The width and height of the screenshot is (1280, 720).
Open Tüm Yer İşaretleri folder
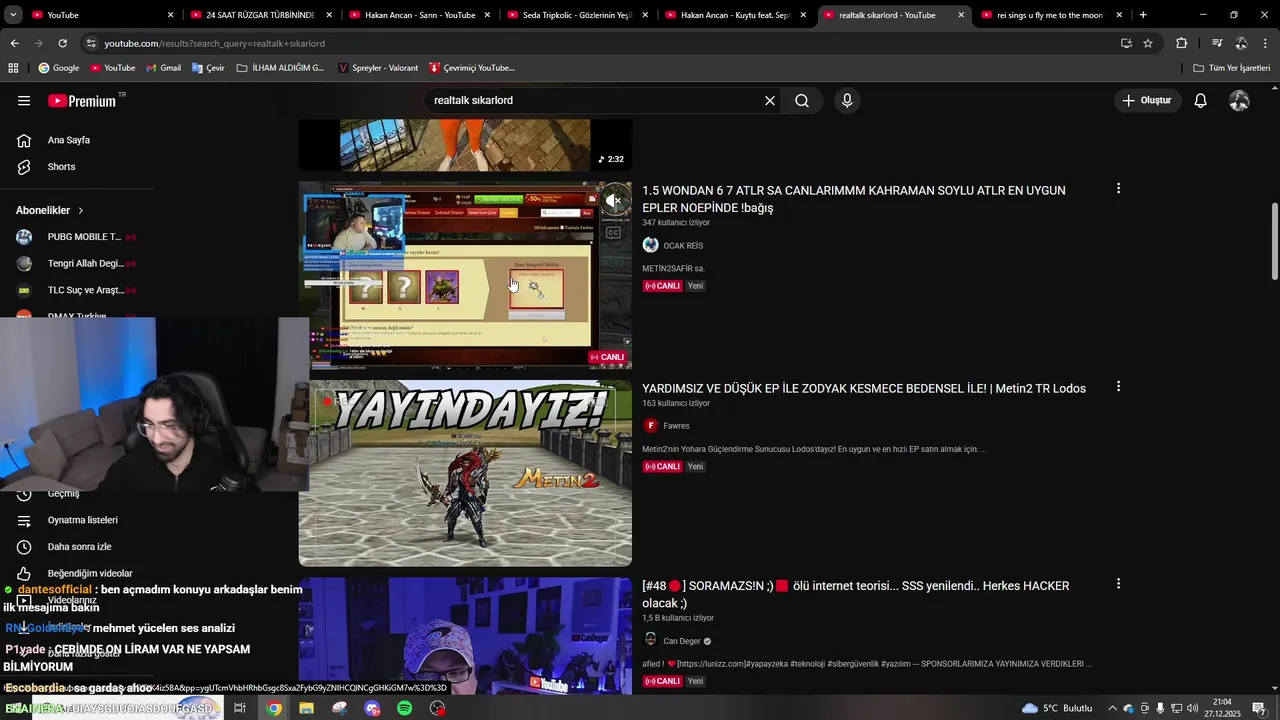click(1232, 68)
